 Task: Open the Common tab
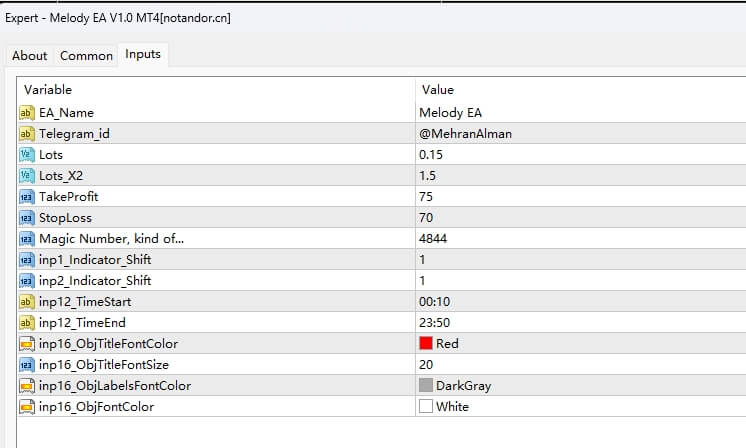pos(86,56)
